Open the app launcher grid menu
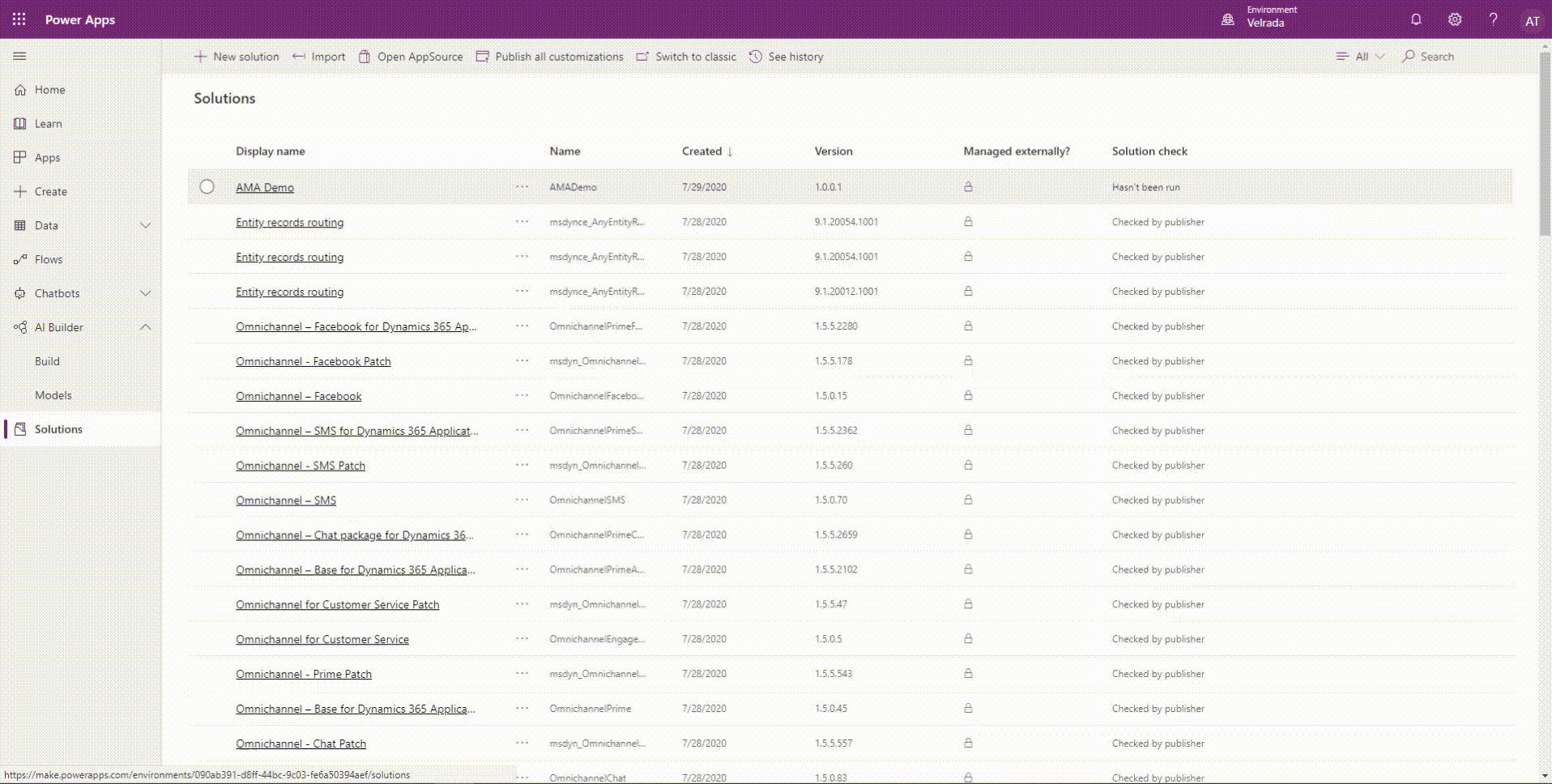1552x784 pixels. coord(19,19)
